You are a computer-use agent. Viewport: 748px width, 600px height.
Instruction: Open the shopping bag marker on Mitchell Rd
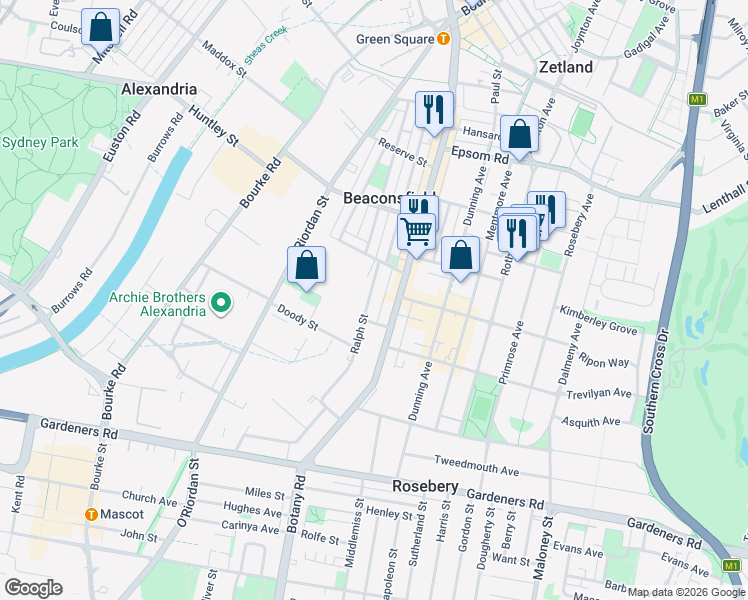tap(101, 28)
